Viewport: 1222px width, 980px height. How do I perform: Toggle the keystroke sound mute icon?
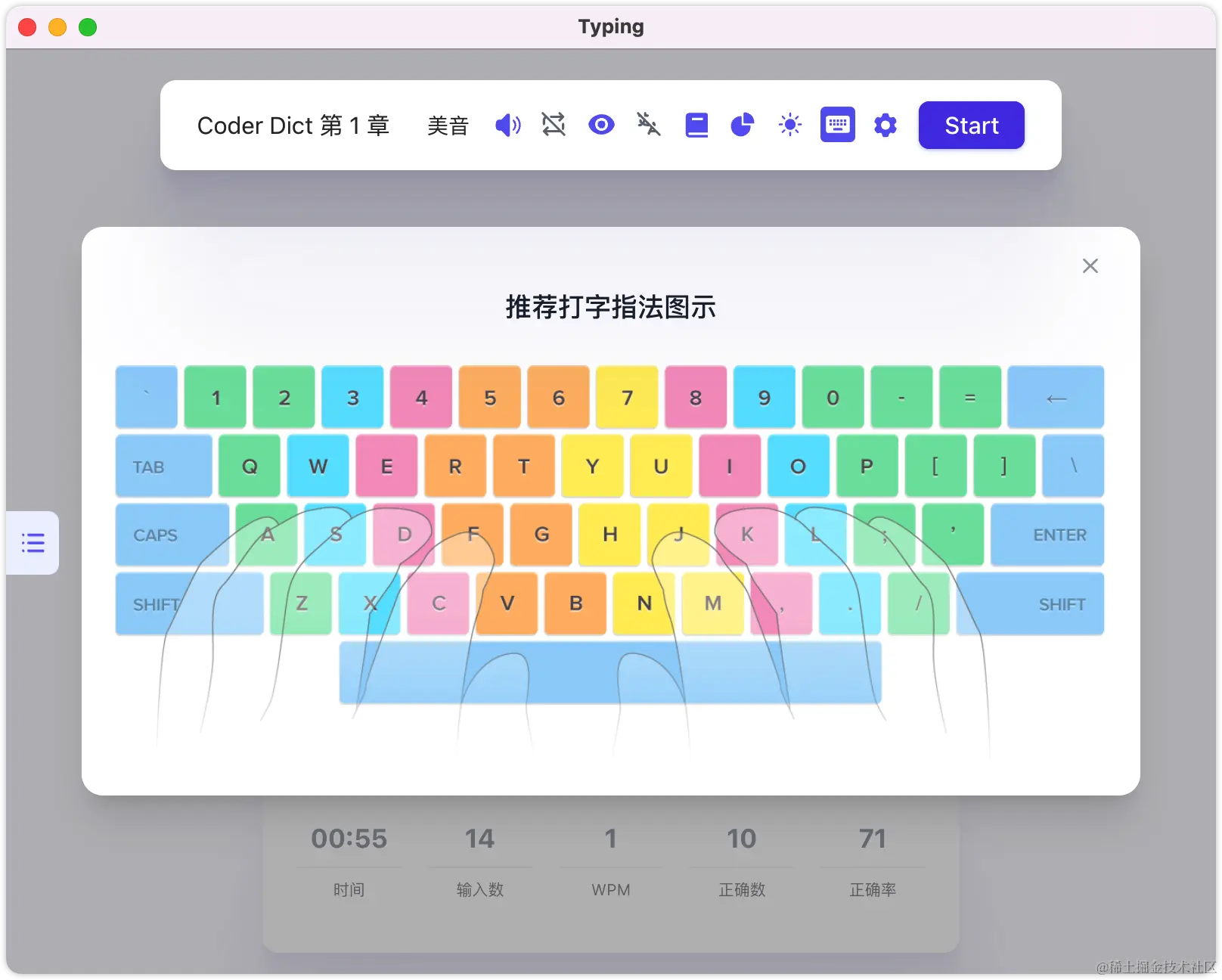coord(648,125)
